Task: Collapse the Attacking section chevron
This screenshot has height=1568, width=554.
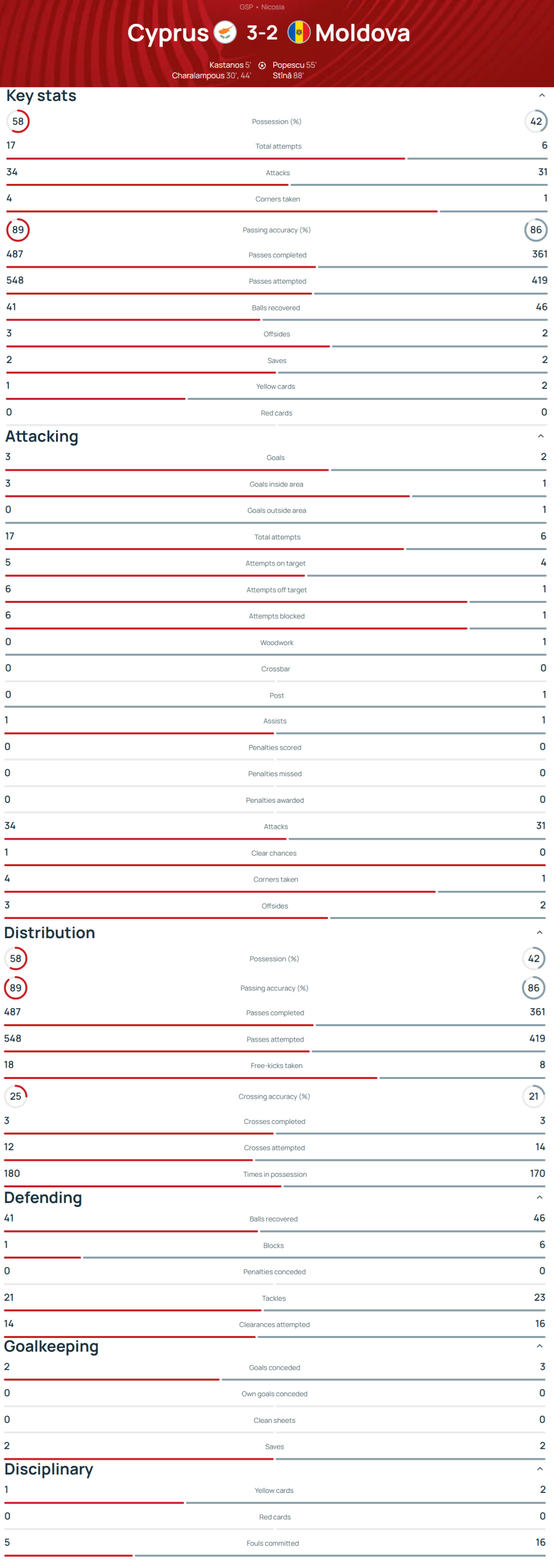Action: (x=540, y=436)
